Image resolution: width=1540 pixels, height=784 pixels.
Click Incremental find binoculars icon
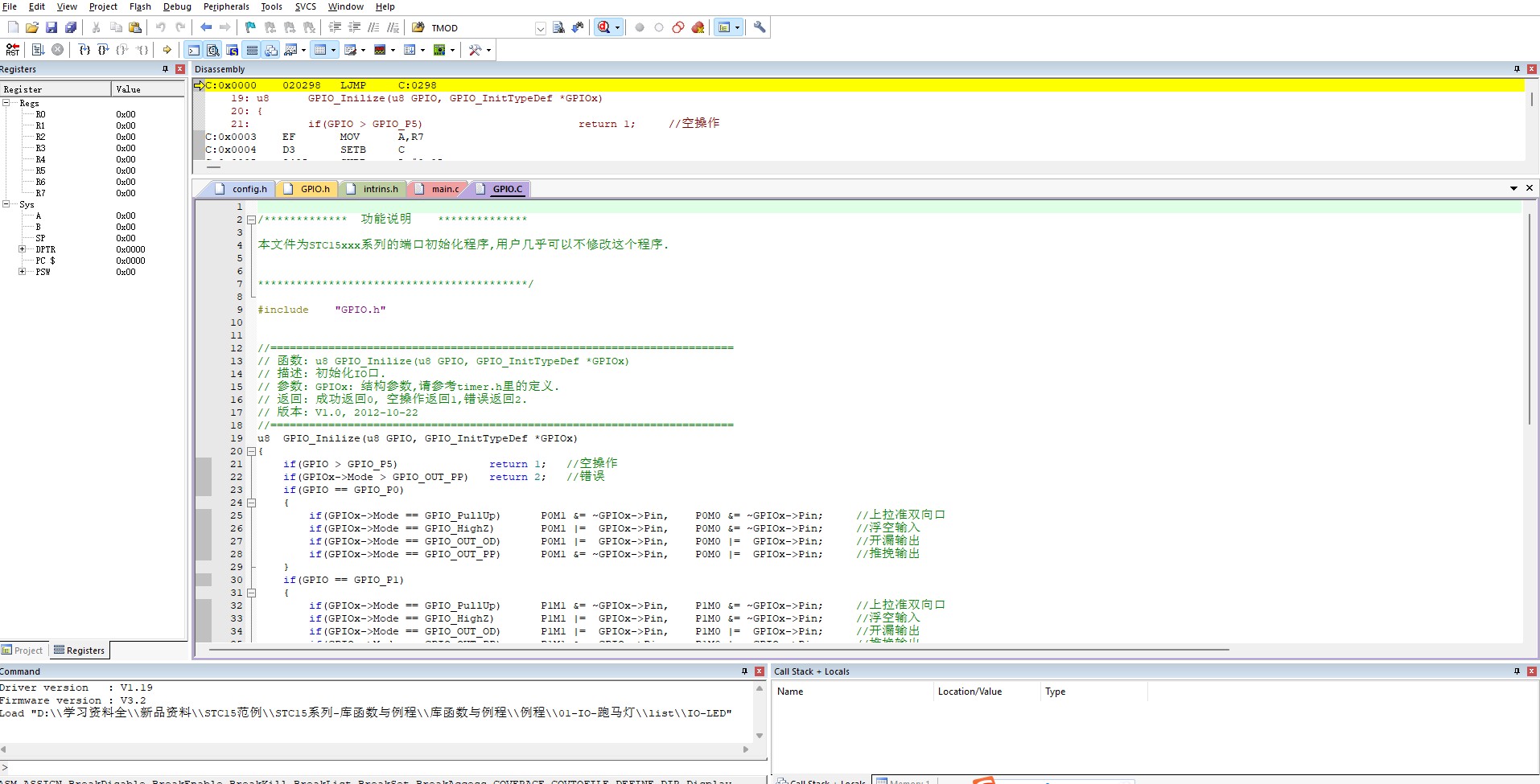click(578, 27)
